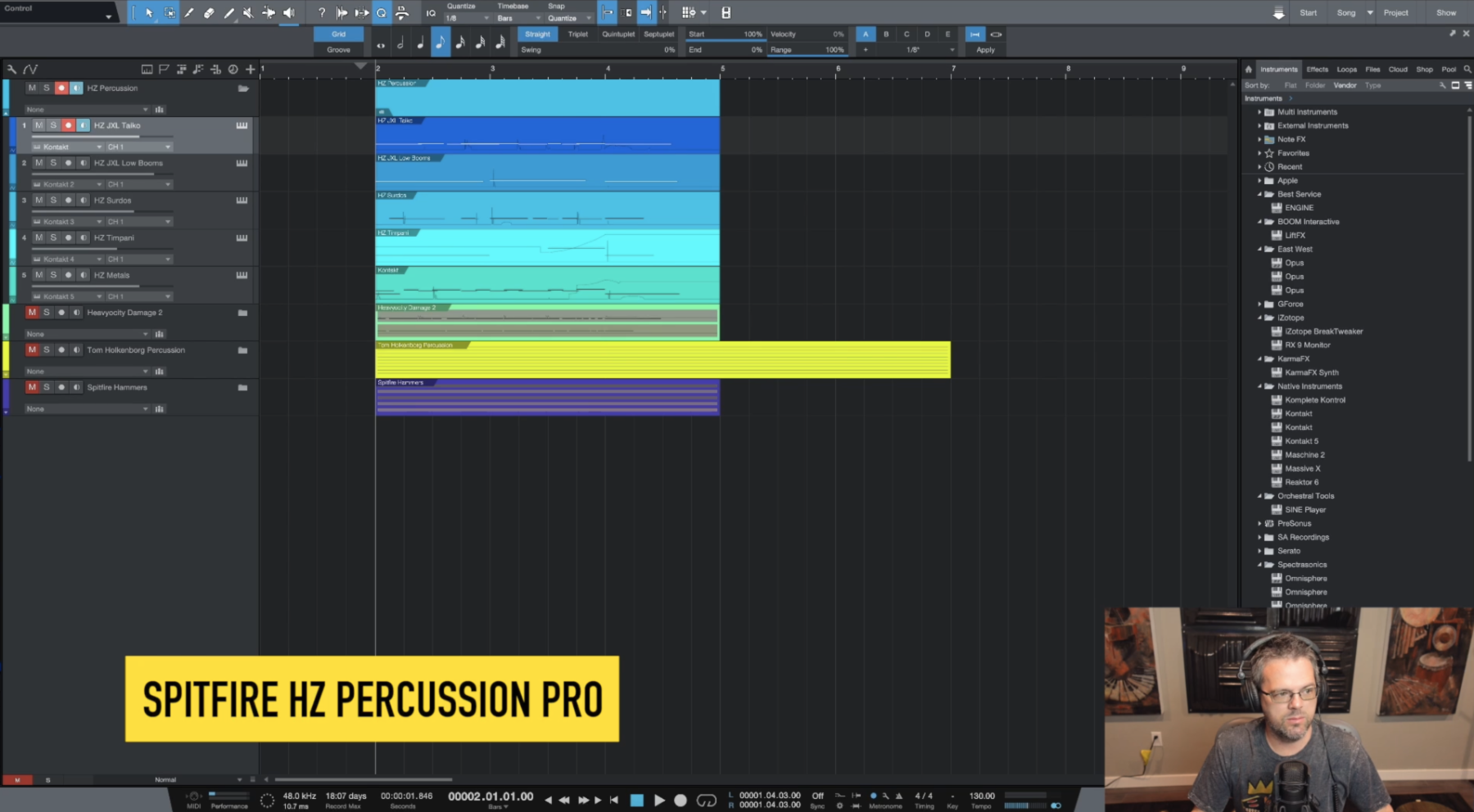
Task: Show automation with the curve icon
Action: [30, 69]
